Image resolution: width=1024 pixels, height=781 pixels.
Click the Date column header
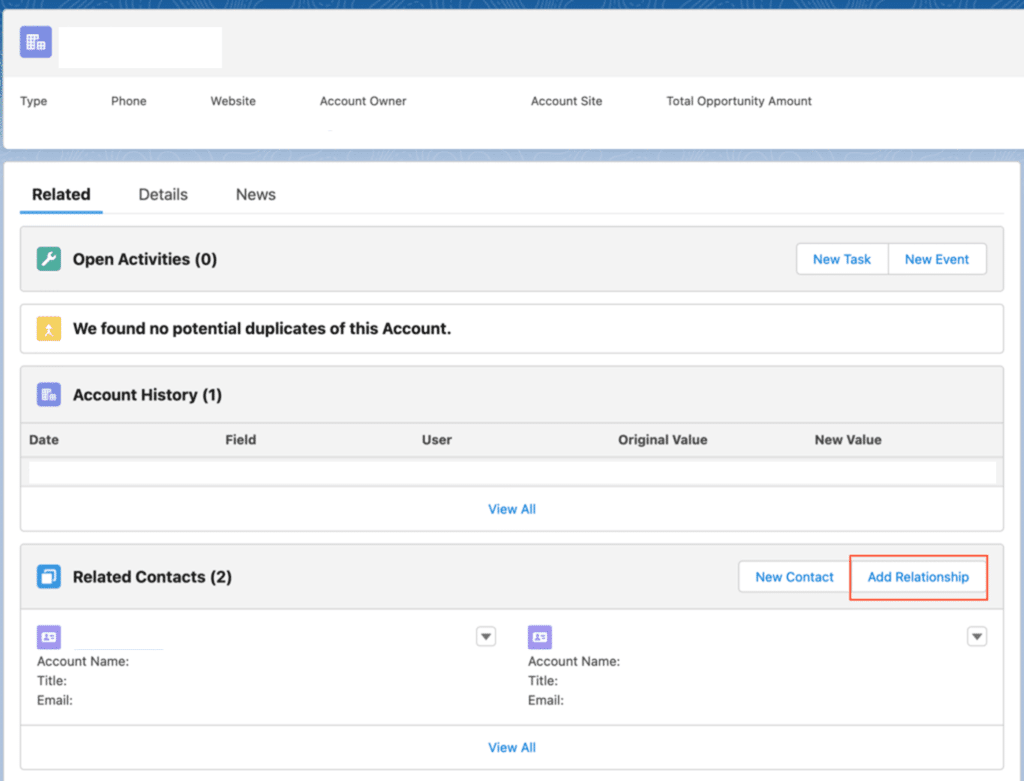tap(44, 440)
